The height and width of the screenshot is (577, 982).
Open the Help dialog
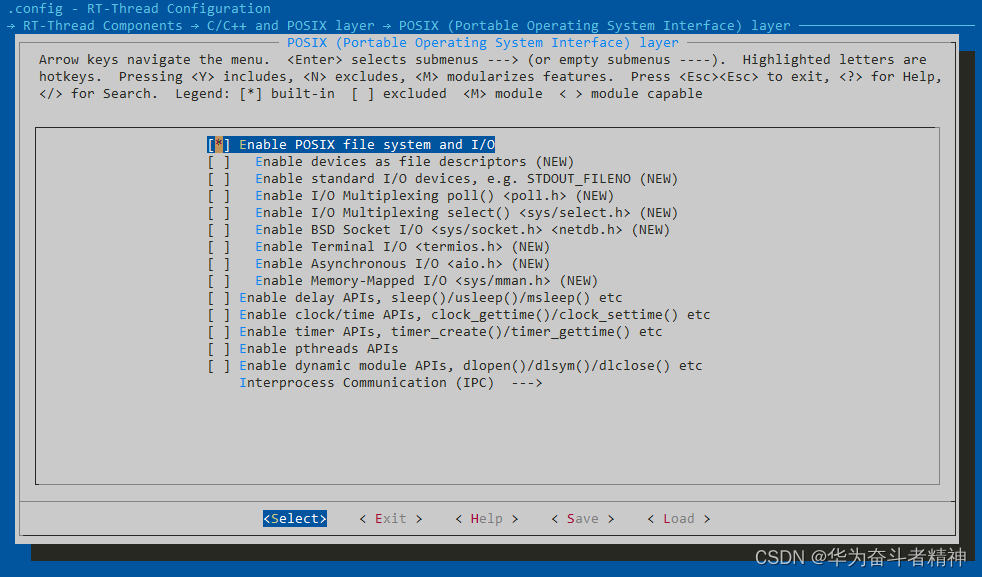click(x=486, y=518)
